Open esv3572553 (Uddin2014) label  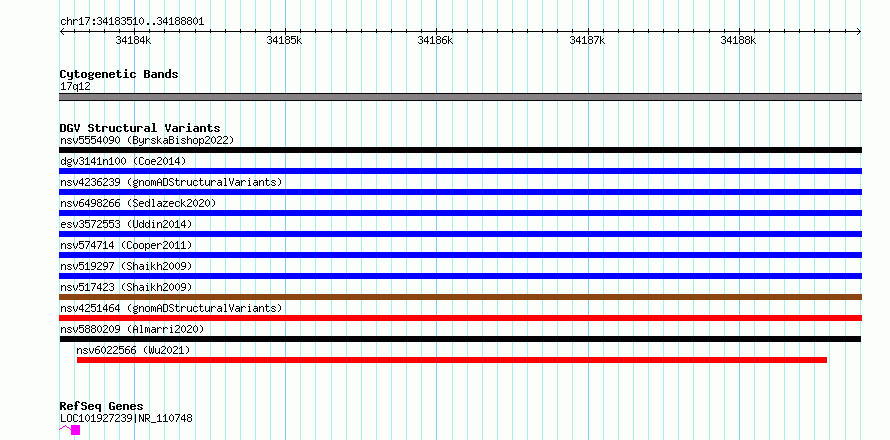pos(126,224)
